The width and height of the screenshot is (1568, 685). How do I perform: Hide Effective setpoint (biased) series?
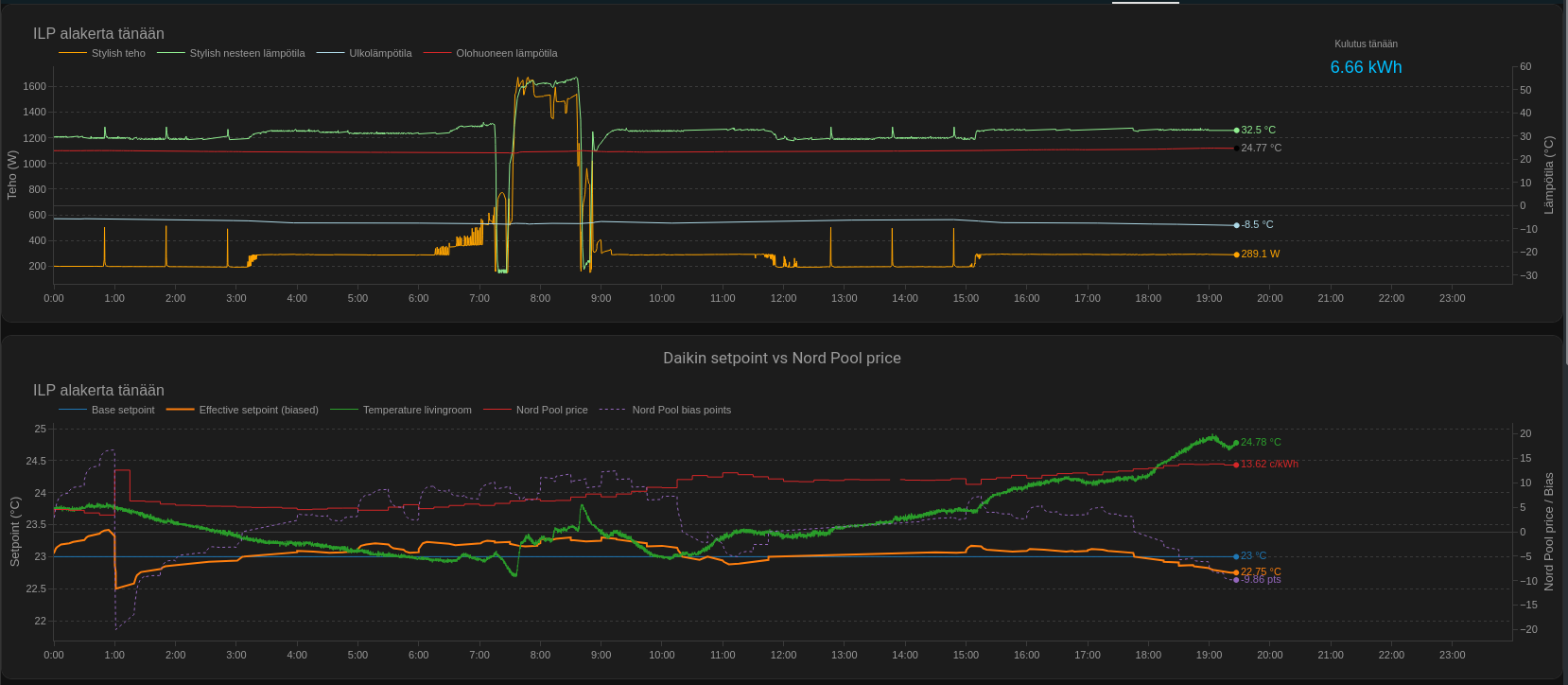point(257,410)
